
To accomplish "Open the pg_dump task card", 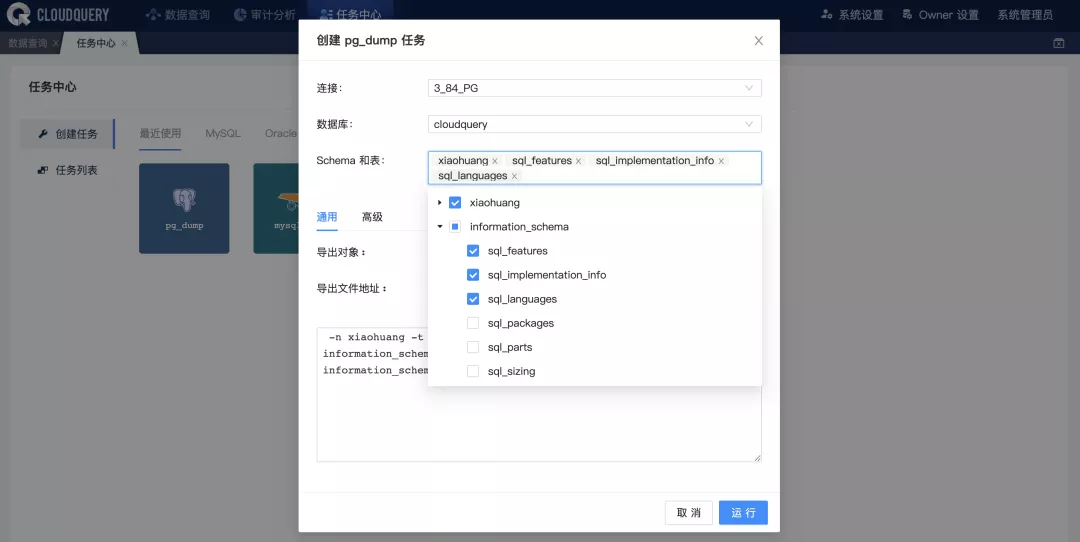I will [184, 208].
